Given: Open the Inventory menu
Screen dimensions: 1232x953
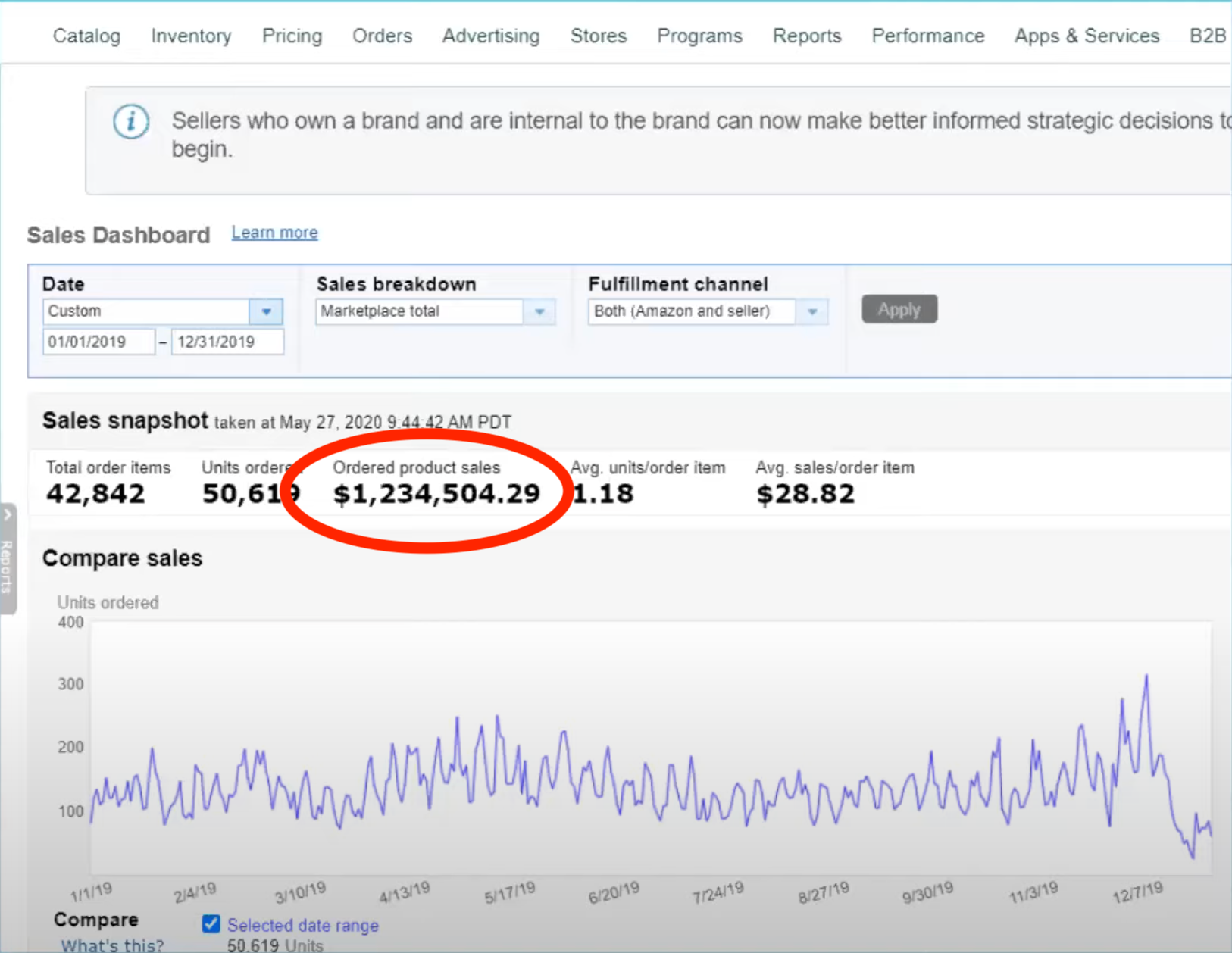Looking at the screenshot, I should click(x=191, y=36).
